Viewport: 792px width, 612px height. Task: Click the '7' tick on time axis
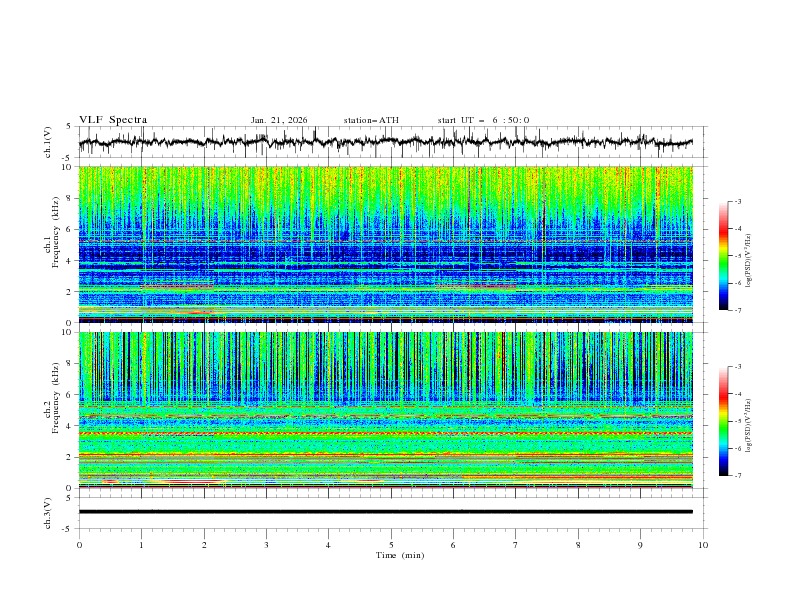(x=516, y=545)
